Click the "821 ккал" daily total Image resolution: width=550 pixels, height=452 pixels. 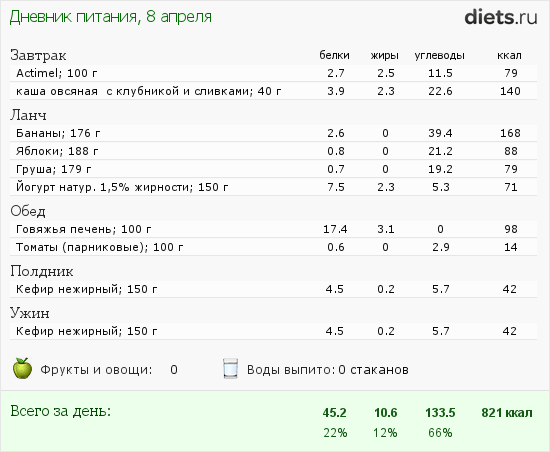point(507,413)
